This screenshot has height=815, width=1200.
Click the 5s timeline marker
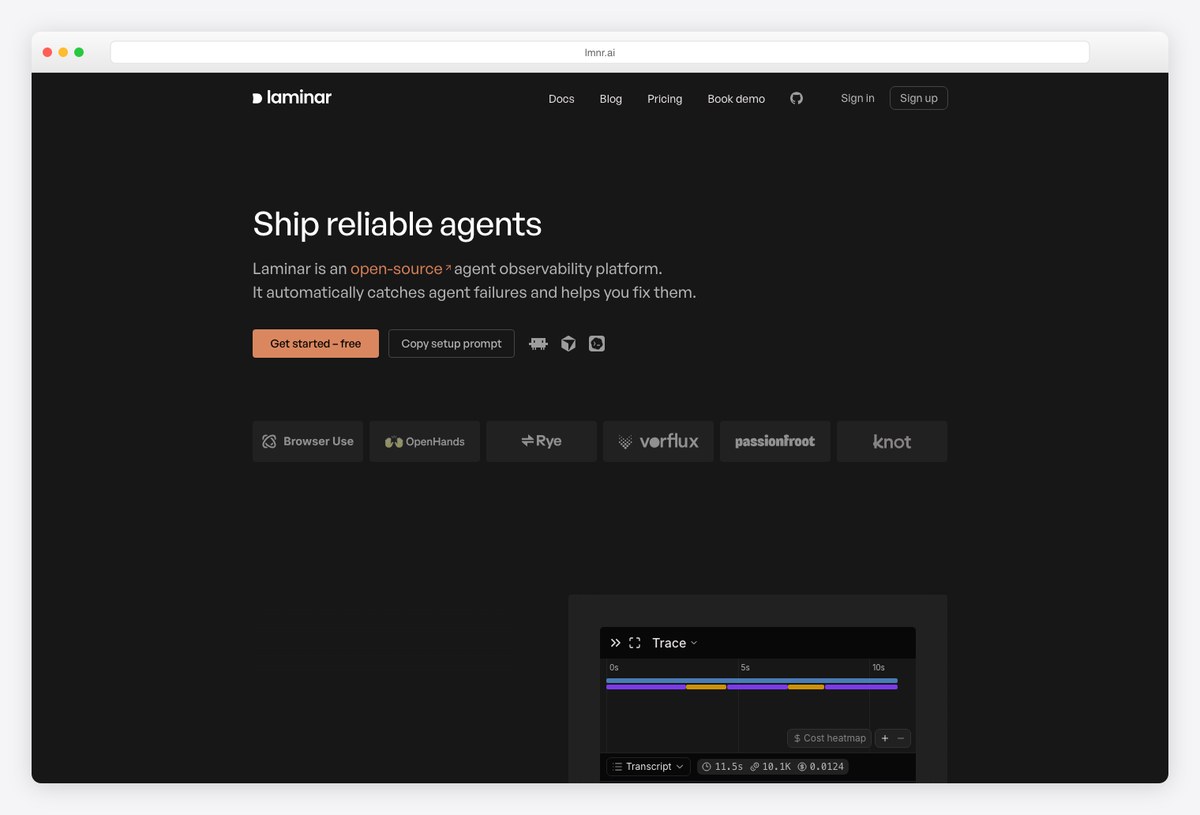(745, 667)
